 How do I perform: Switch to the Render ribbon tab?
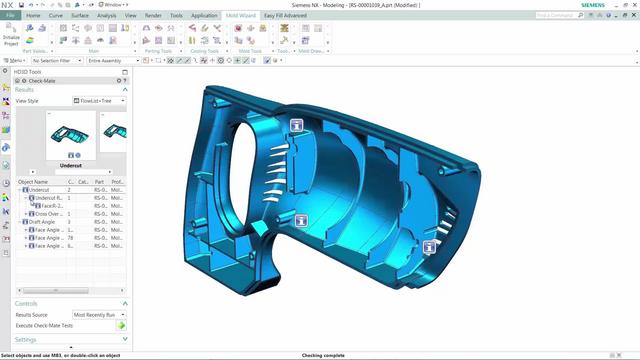153,16
